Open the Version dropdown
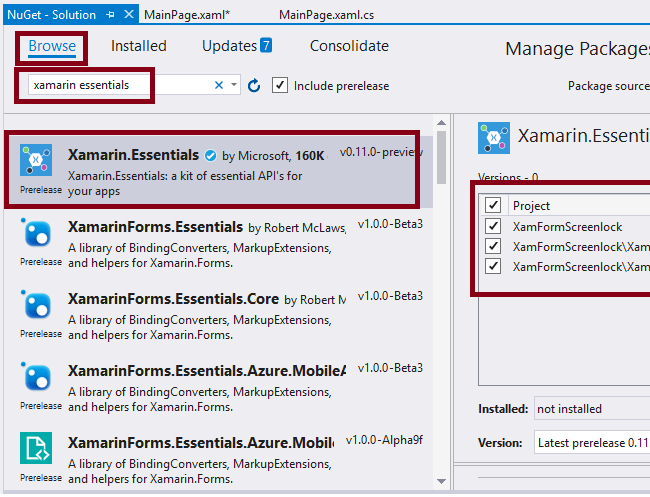This screenshot has width=650, height=497. [590, 442]
